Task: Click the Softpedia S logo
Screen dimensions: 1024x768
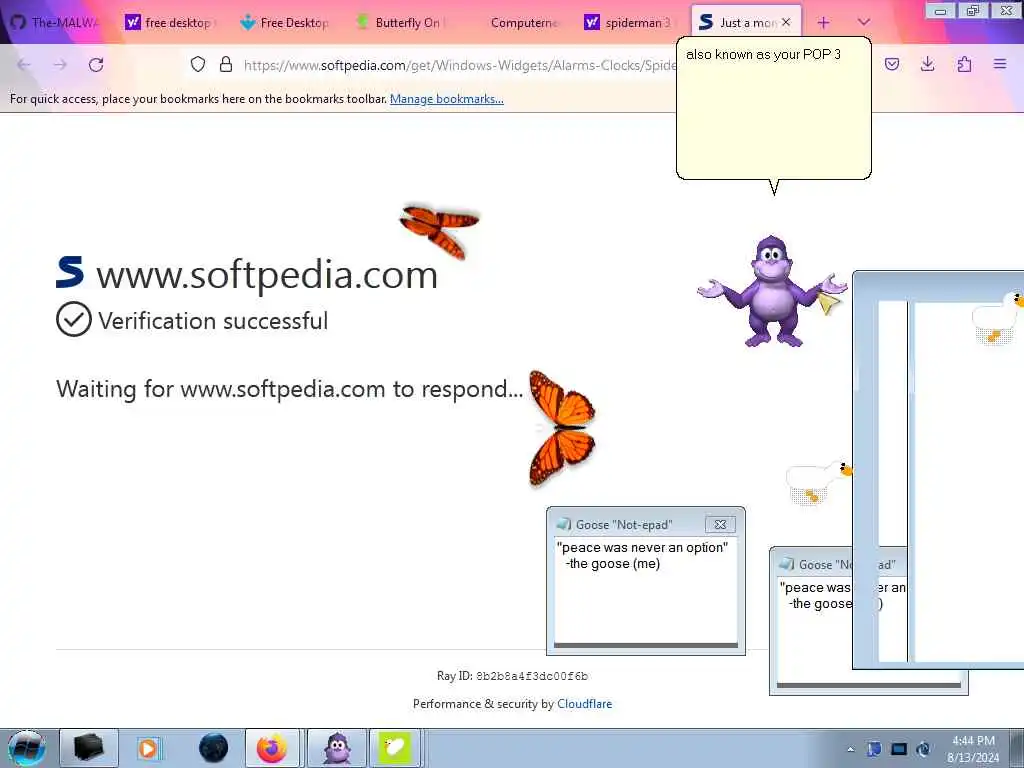Action: pyautogui.click(x=70, y=272)
